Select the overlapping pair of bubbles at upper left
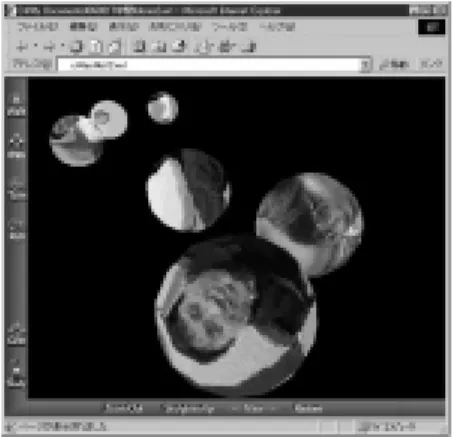457x437 pixels. 88,133
